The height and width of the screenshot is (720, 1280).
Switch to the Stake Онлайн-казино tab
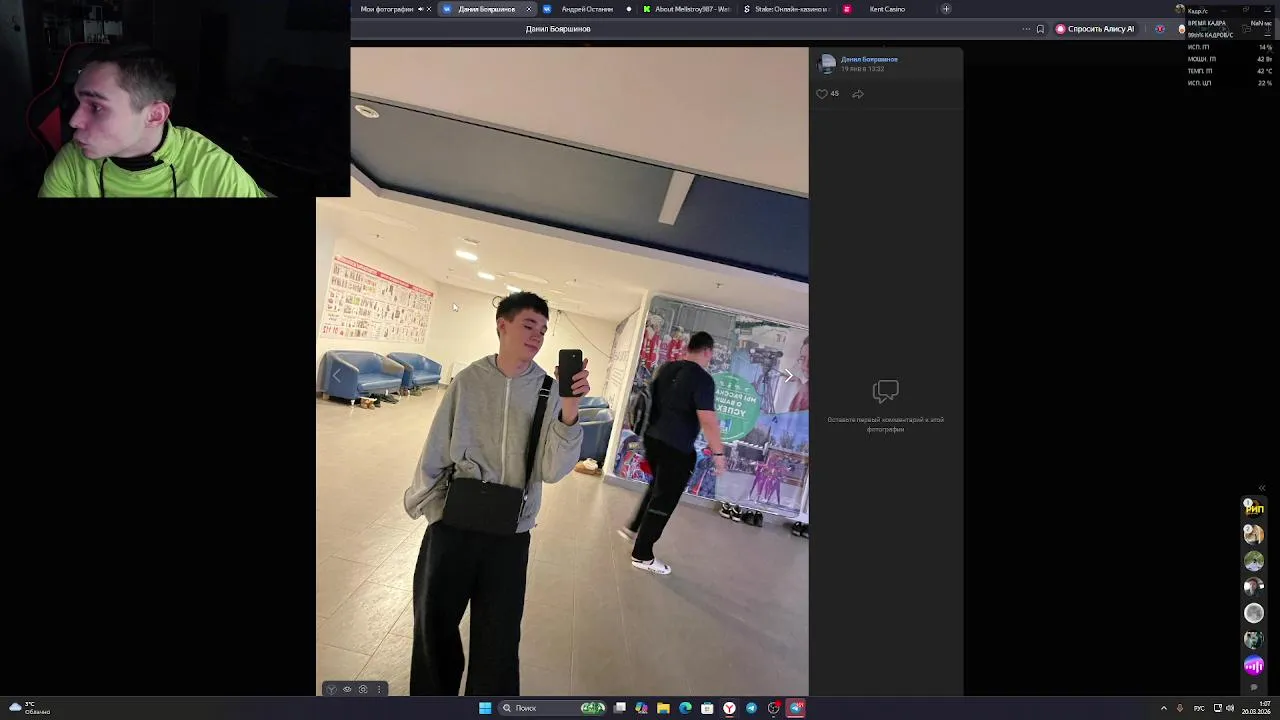point(787,9)
